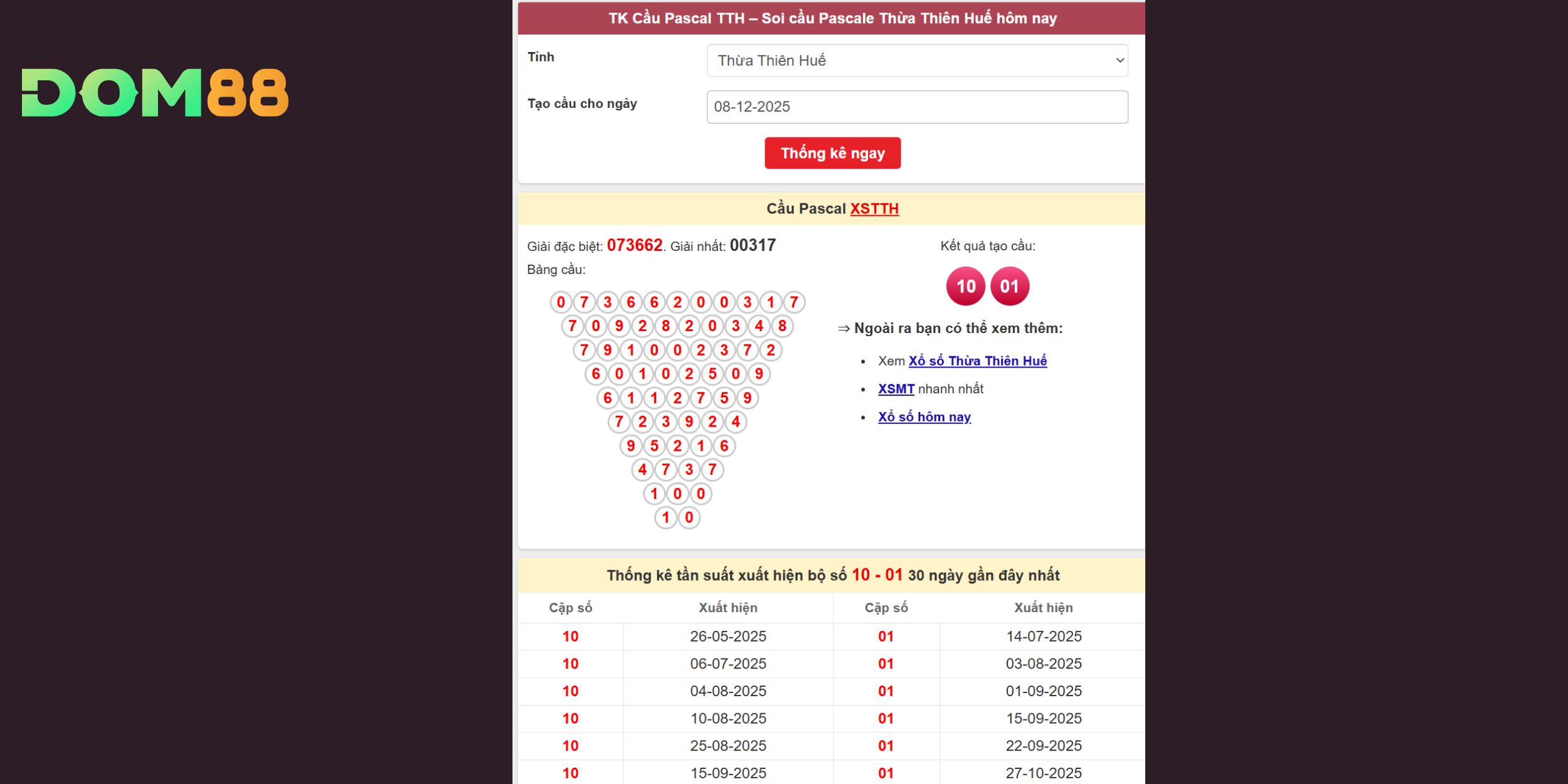Click the red 01 beside 14-07-2025

886,637
